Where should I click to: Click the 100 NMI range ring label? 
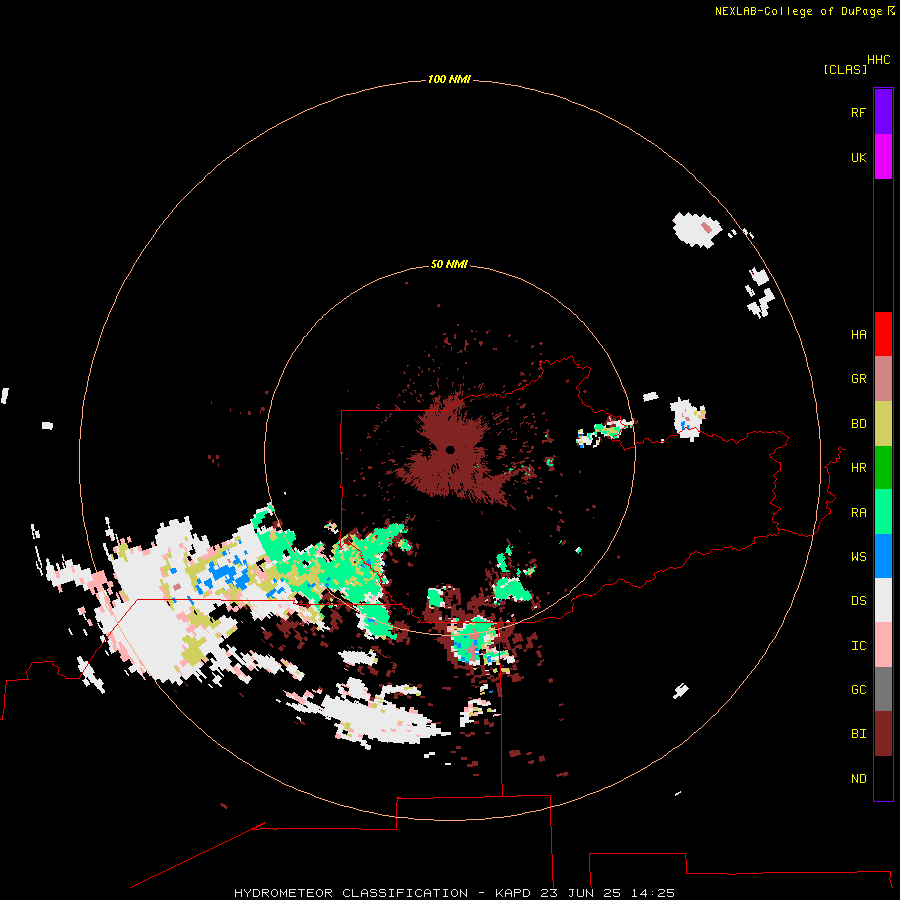(x=449, y=79)
